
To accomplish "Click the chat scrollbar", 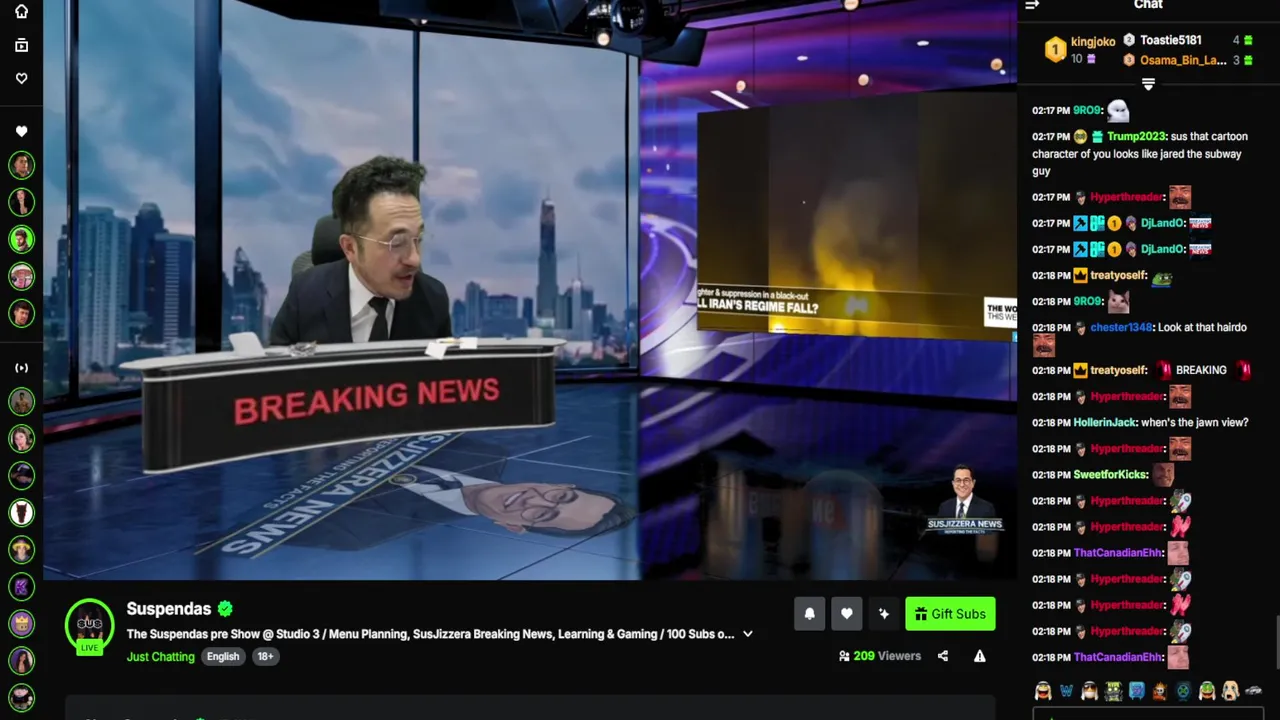I will [x=1276, y=640].
